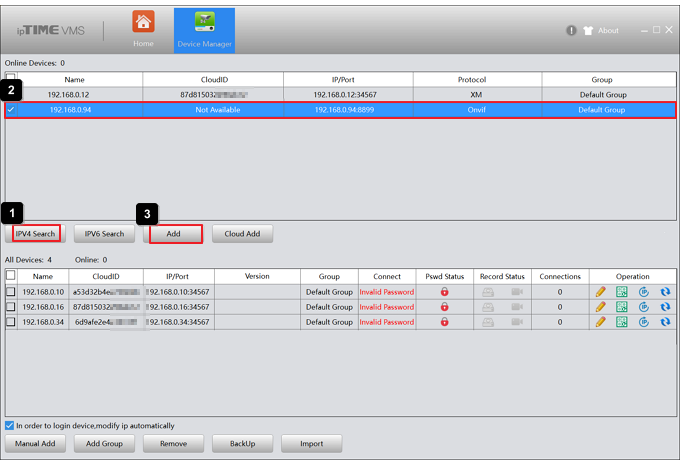Screen dimensions: 680x465
Task: Click the disk record icon for 192.168.0.10
Action: [488, 292]
